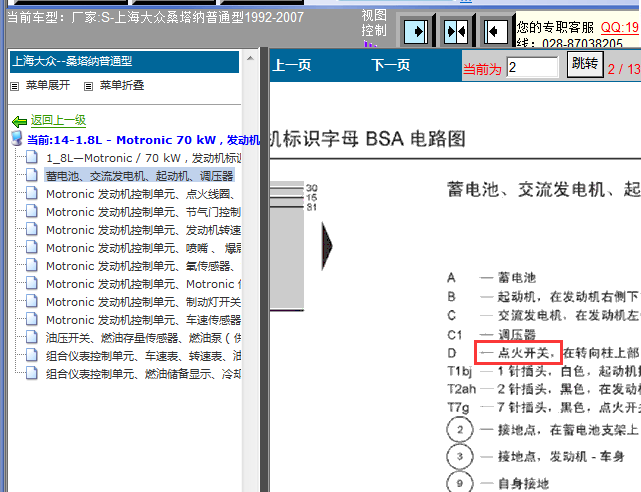Select 蓄电池、交流发电机、起动机、调压器 item
Image resolution: width=641 pixels, height=492 pixels.
[x=139, y=176]
